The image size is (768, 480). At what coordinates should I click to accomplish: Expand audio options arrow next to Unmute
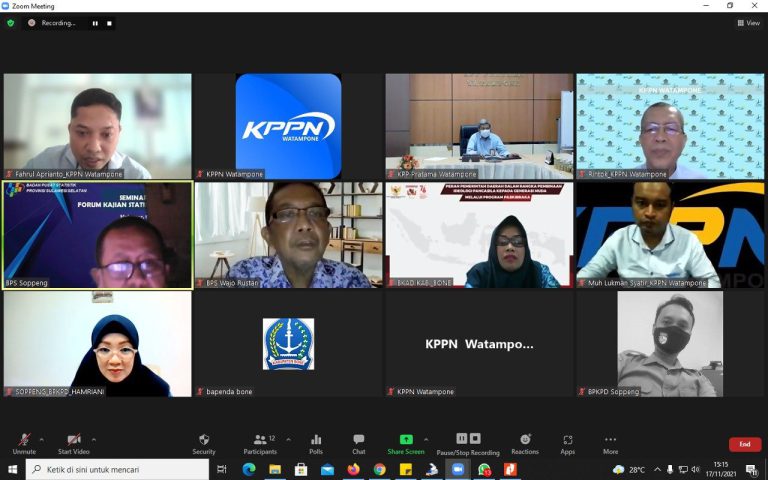pos(42,439)
